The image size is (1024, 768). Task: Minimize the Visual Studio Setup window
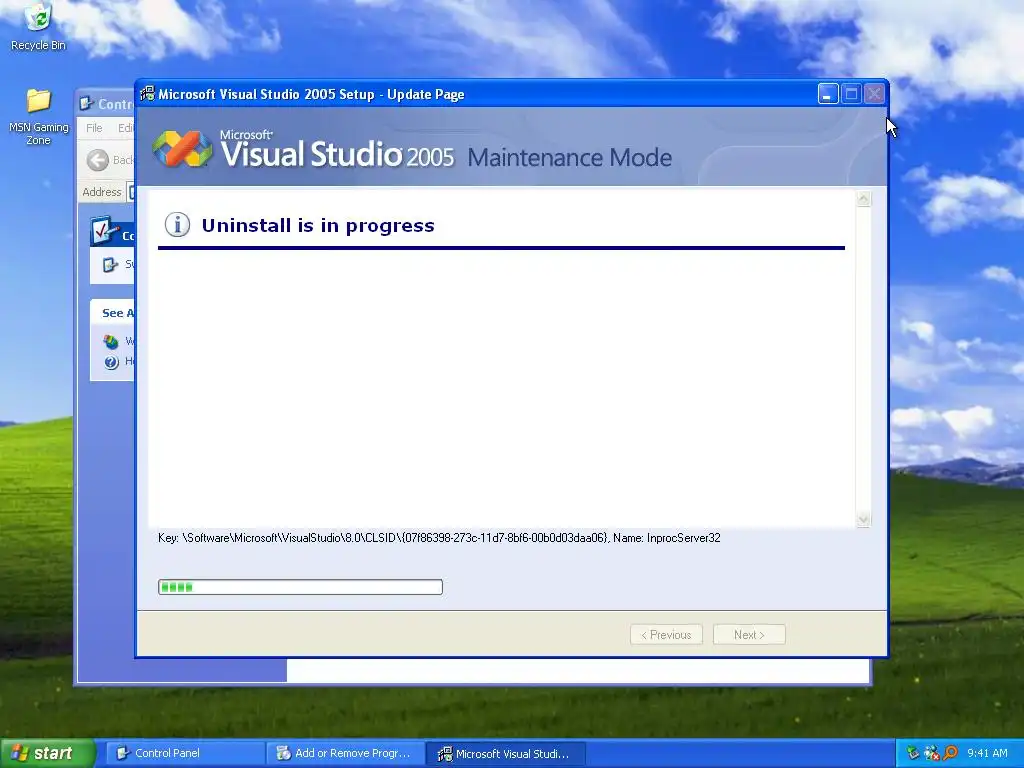click(x=828, y=94)
